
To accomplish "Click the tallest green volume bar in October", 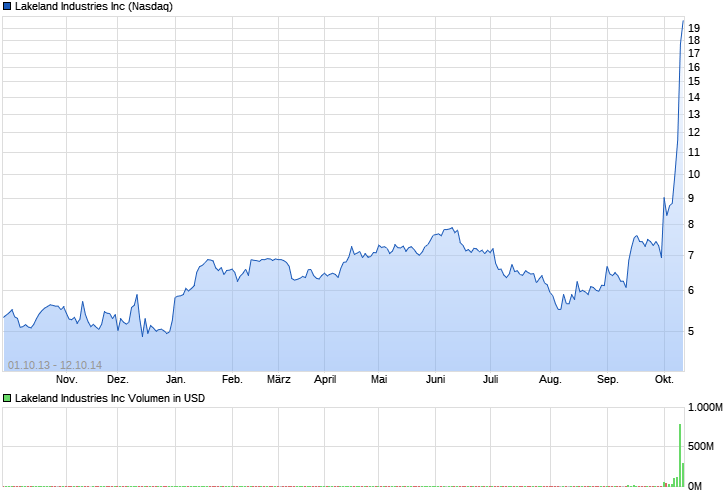I will pyautogui.click(x=680, y=455).
